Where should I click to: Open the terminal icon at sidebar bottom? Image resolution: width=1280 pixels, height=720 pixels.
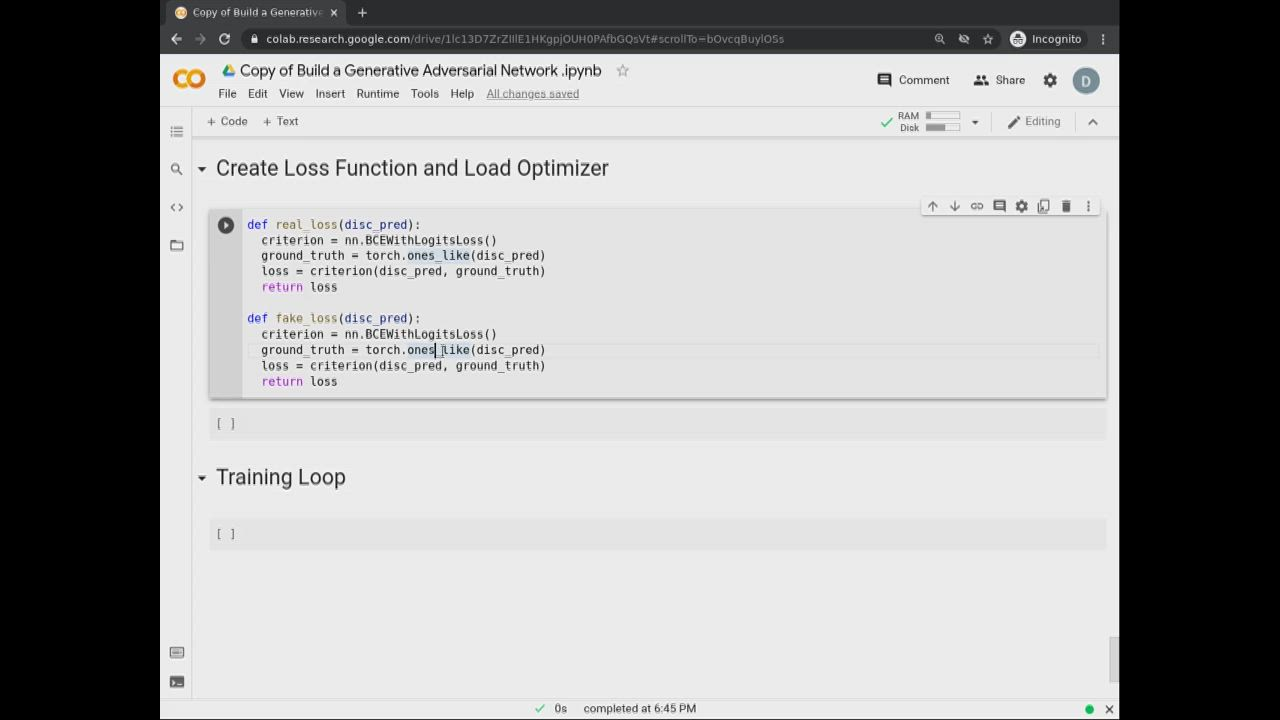coord(177,682)
